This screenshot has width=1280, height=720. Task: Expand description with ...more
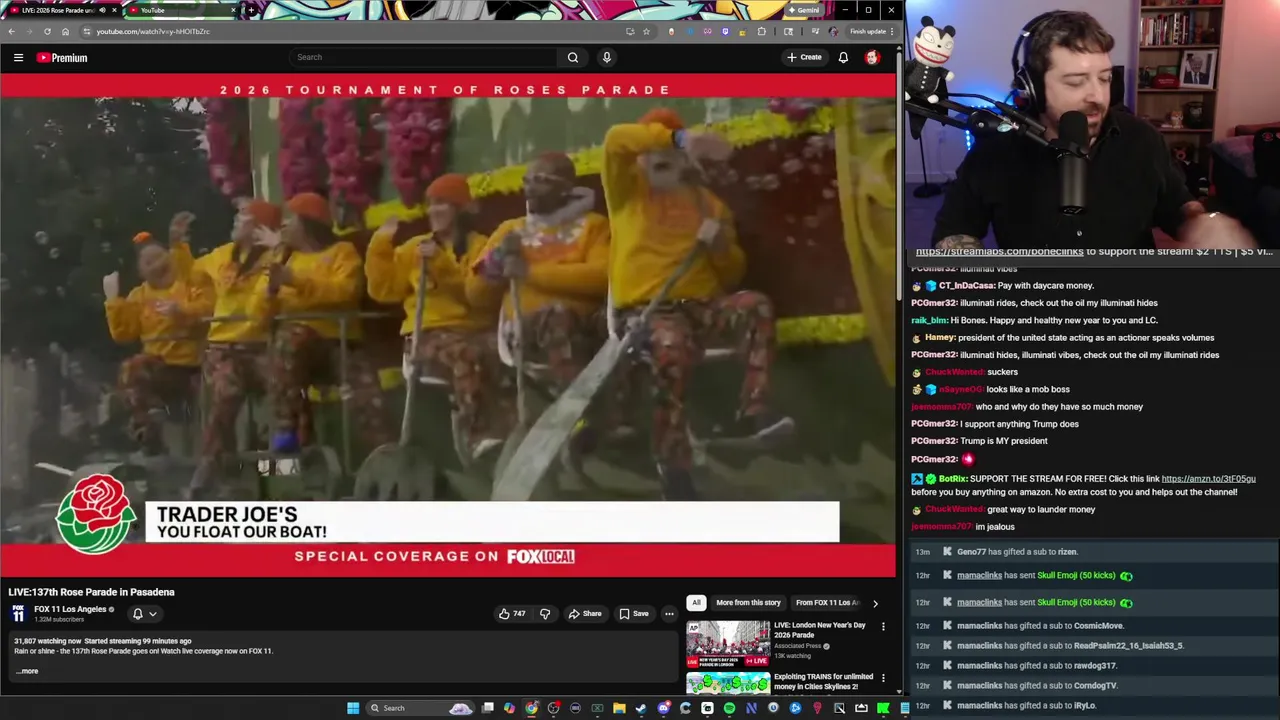click(27, 671)
